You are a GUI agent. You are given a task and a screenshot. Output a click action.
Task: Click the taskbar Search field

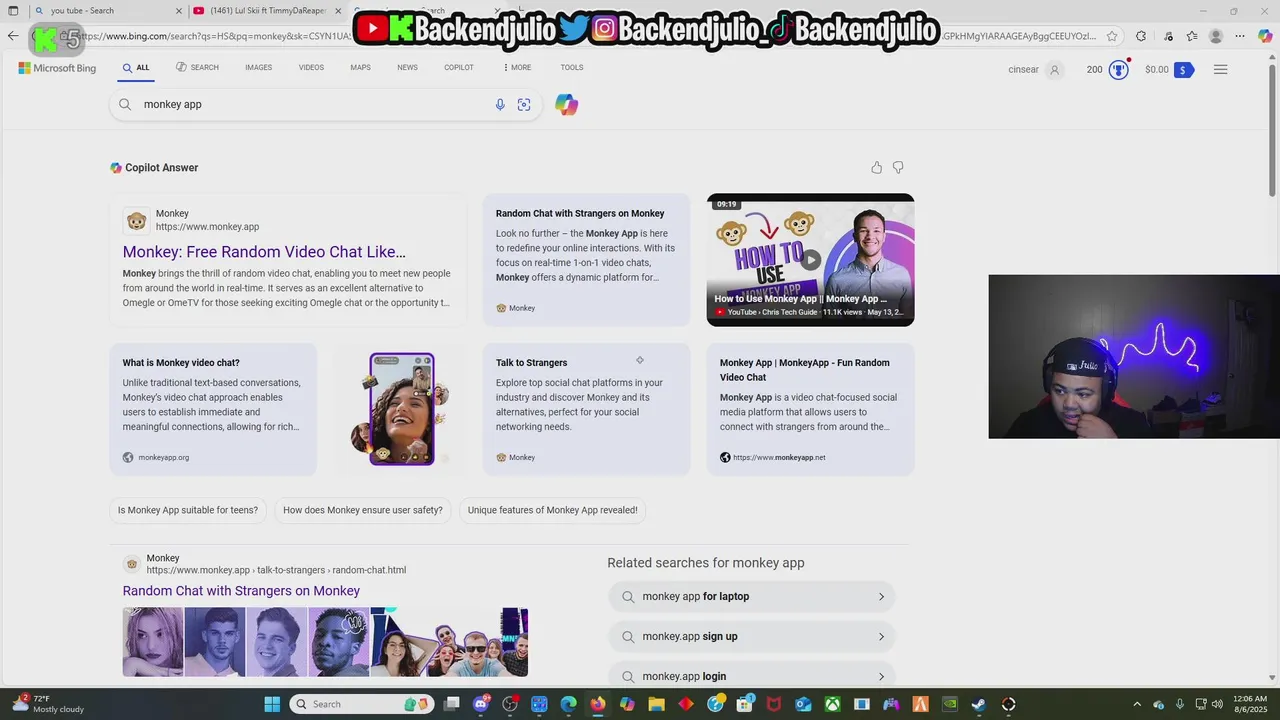click(x=362, y=704)
